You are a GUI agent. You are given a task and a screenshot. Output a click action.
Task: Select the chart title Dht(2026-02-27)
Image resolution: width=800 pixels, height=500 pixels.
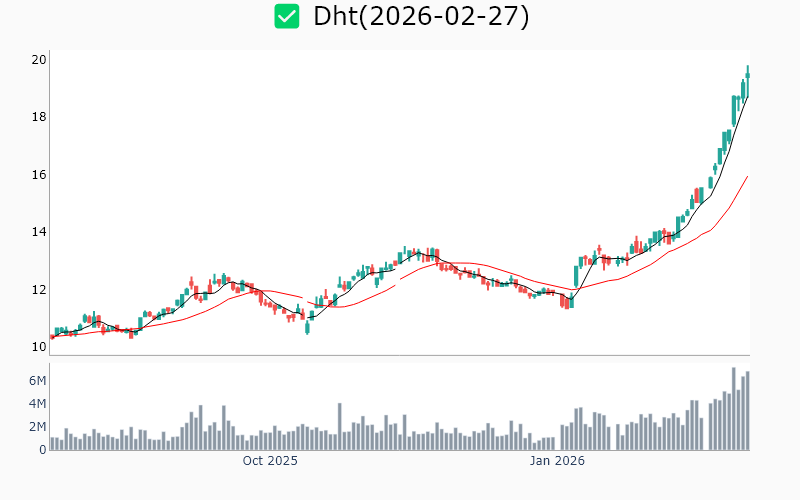[421, 16]
